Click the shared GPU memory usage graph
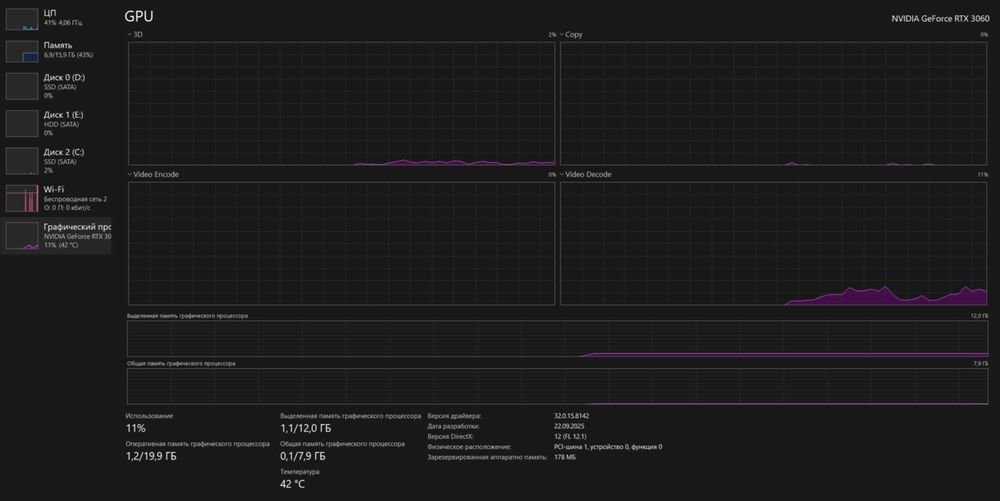The height and width of the screenshot is (501, 1000). (x=557, y=386)
